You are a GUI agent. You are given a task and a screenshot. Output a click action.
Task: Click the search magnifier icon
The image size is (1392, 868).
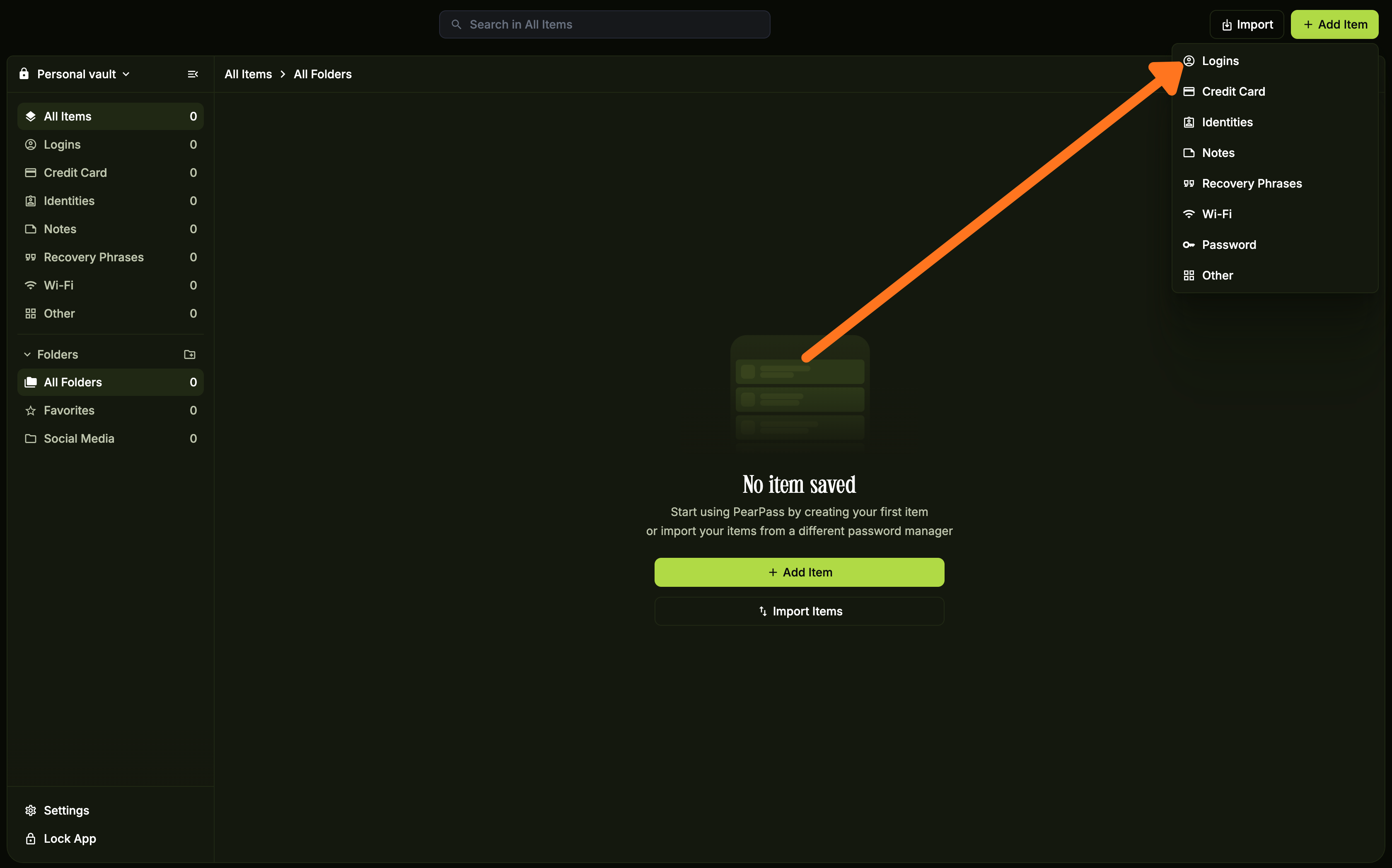point(456,24)
